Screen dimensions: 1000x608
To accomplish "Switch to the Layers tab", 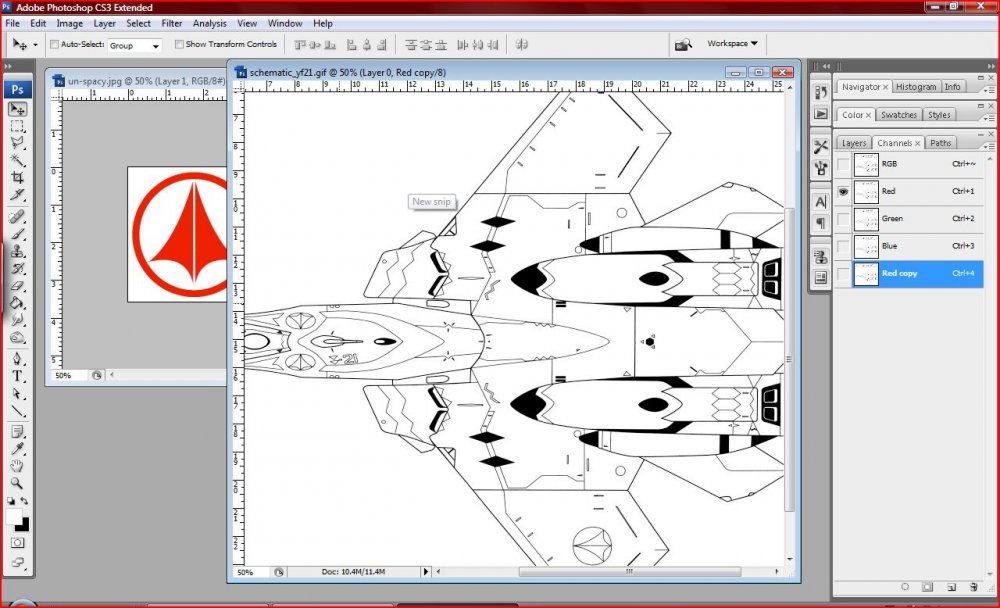I will click(853, 143).
